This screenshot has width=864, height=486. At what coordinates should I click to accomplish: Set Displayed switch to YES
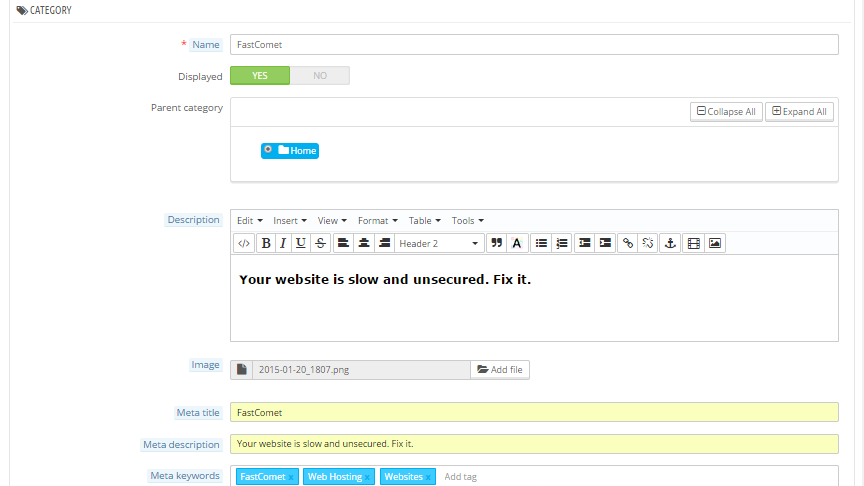(x=260, y=76)
